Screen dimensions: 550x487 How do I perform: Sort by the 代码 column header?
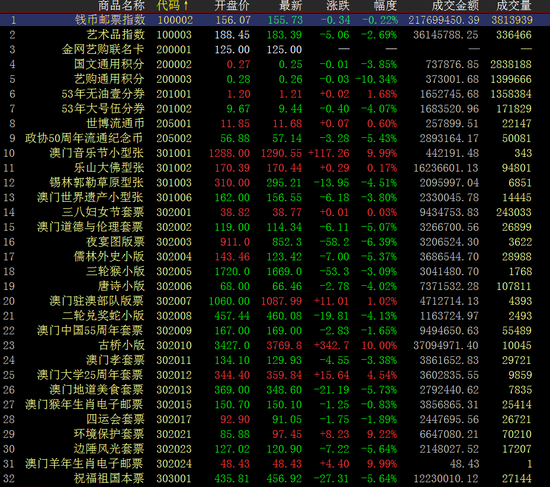pos(168,6)
